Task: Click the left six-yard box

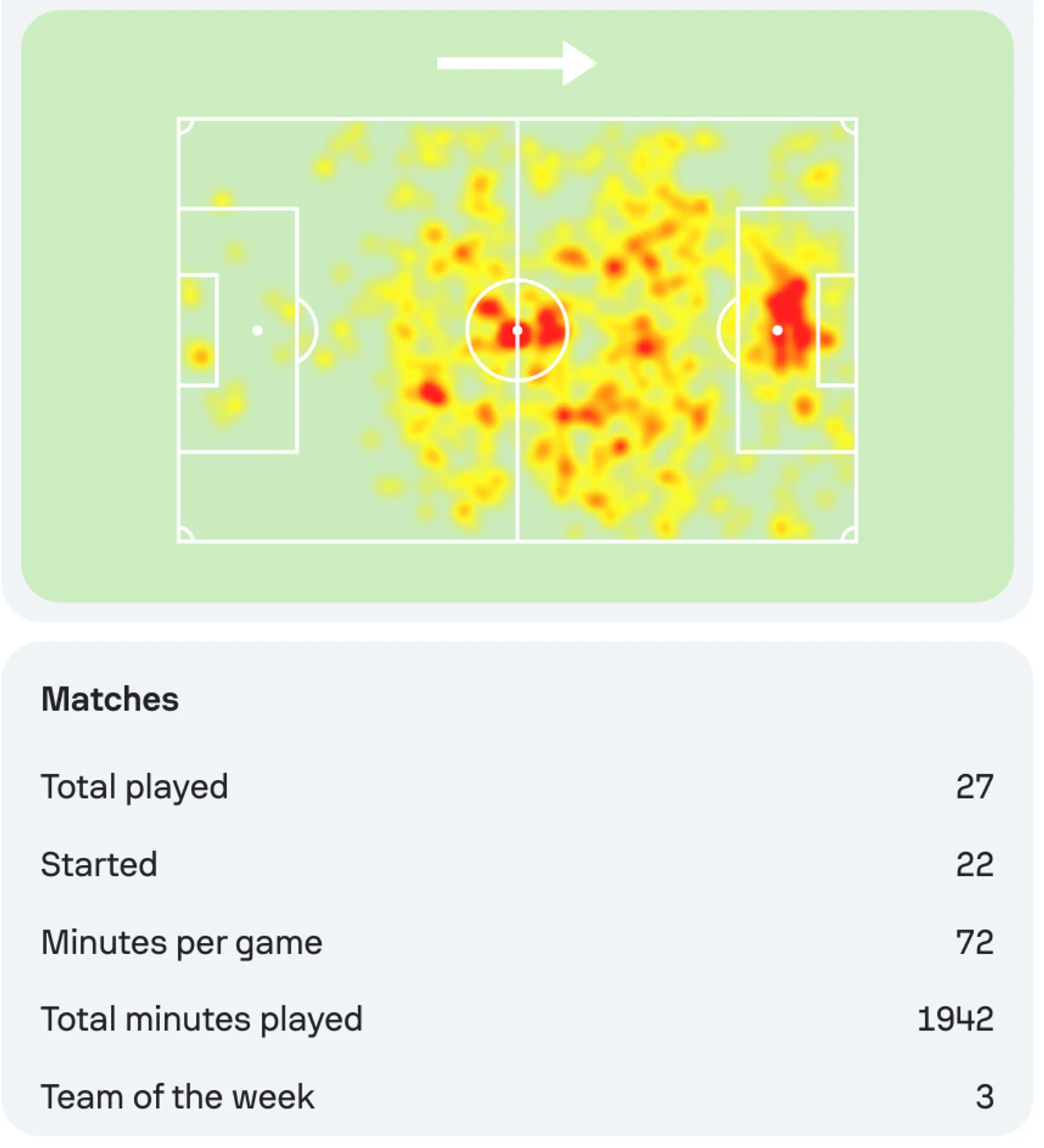Action: point(198,330)
